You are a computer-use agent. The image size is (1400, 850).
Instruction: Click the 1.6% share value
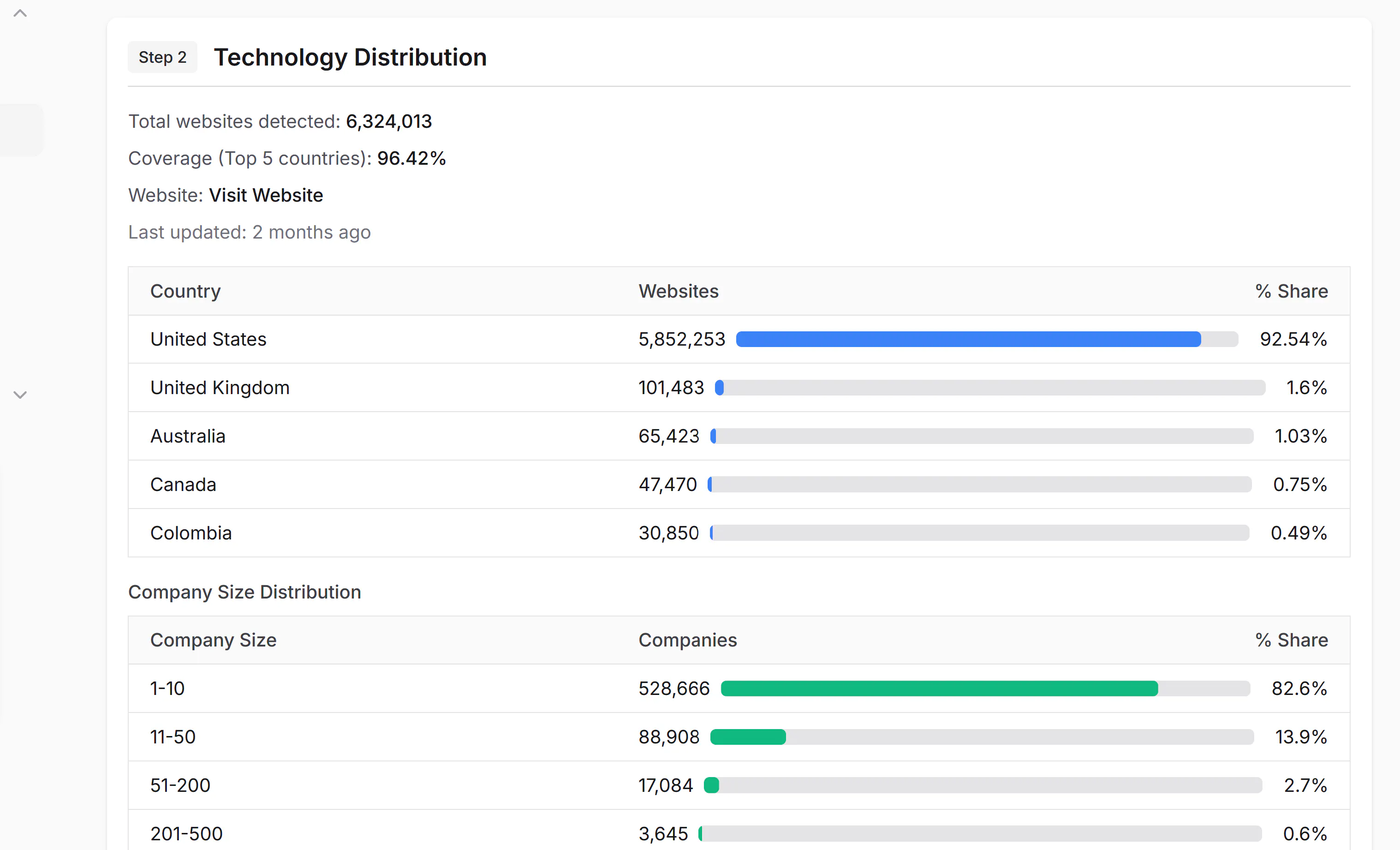coord(1307,388)
